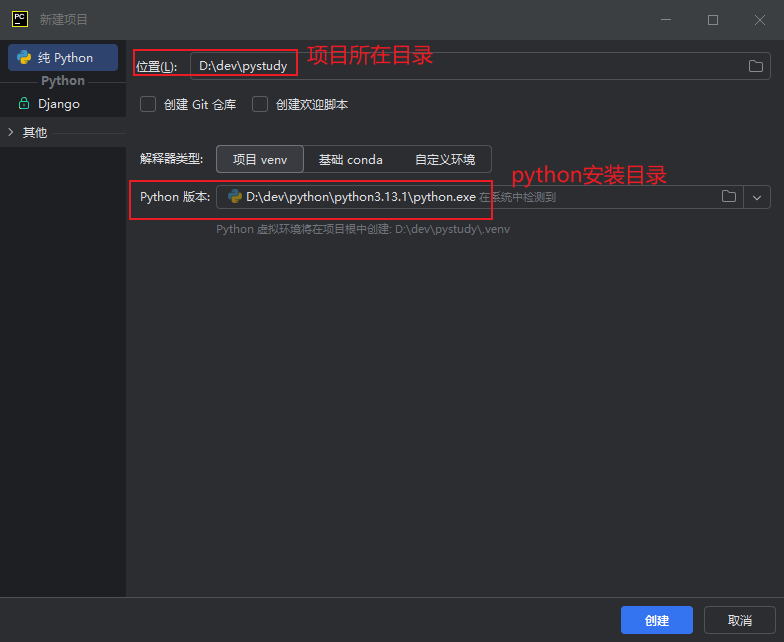Minimize the 新建项目 window
This screenshot has height=642, width=784.
click(x=666, y=20)
